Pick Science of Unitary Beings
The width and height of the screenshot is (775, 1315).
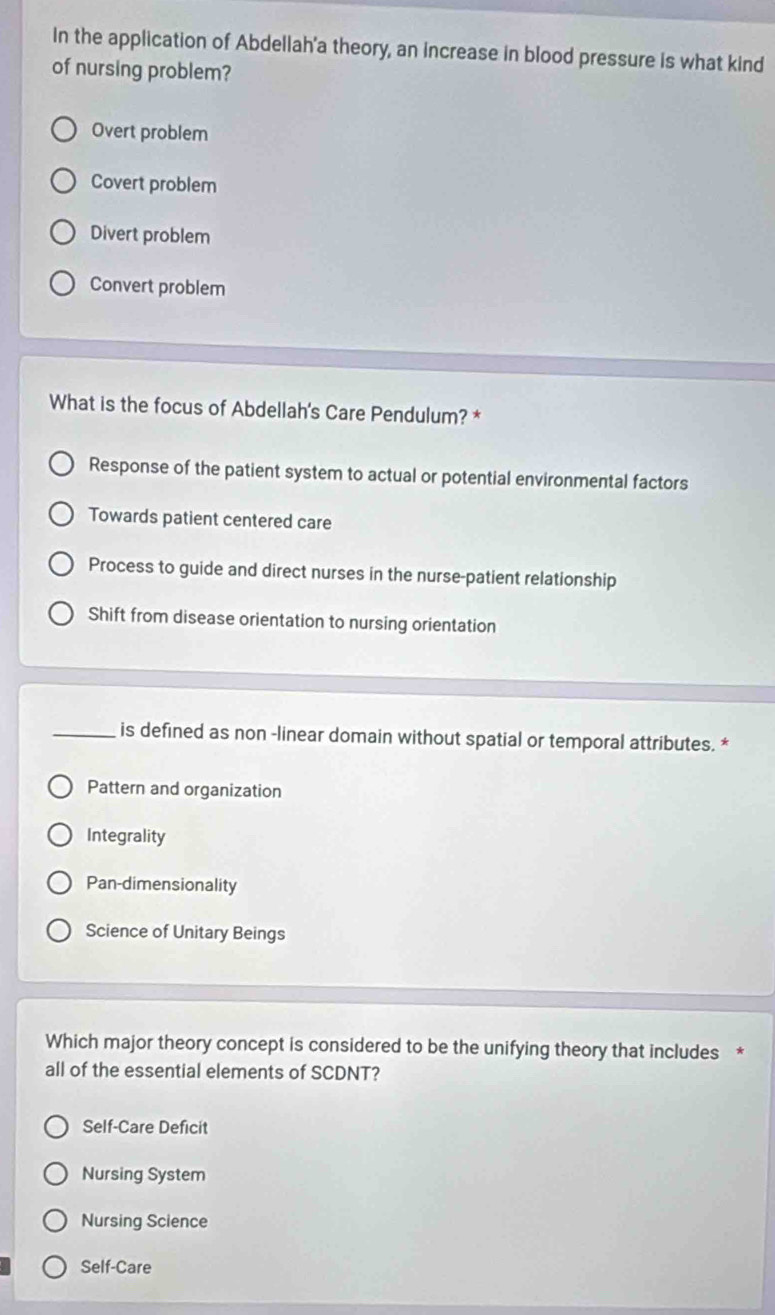click(x=59, y=932)
